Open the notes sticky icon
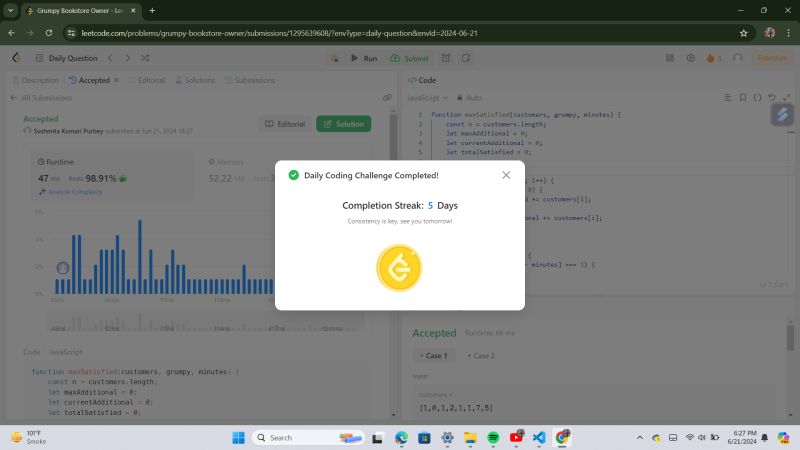The height and width of the screenshot is (450, 800). click(x=466, y=58)
